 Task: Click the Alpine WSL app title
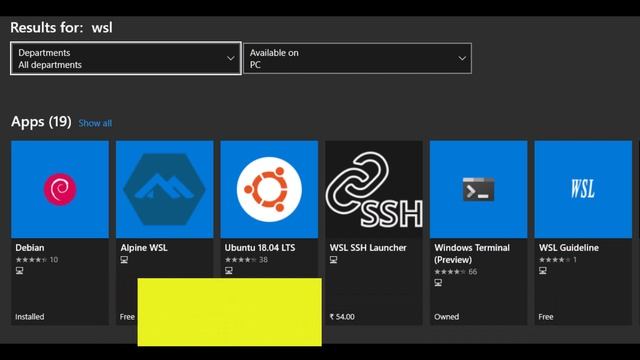(144, 248)
